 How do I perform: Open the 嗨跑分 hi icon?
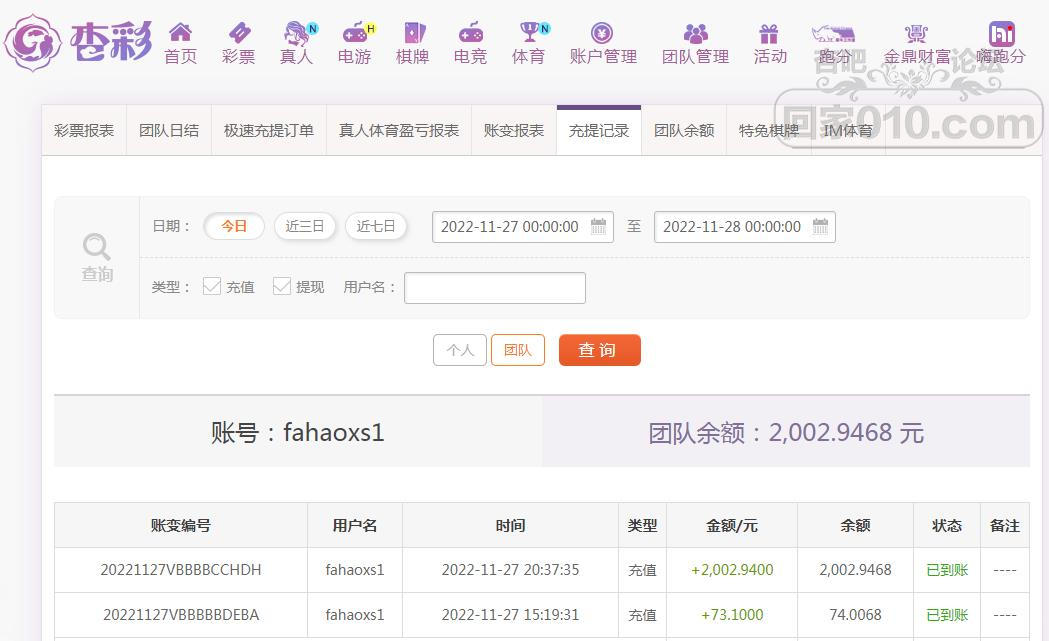(x=1002, y=33)
